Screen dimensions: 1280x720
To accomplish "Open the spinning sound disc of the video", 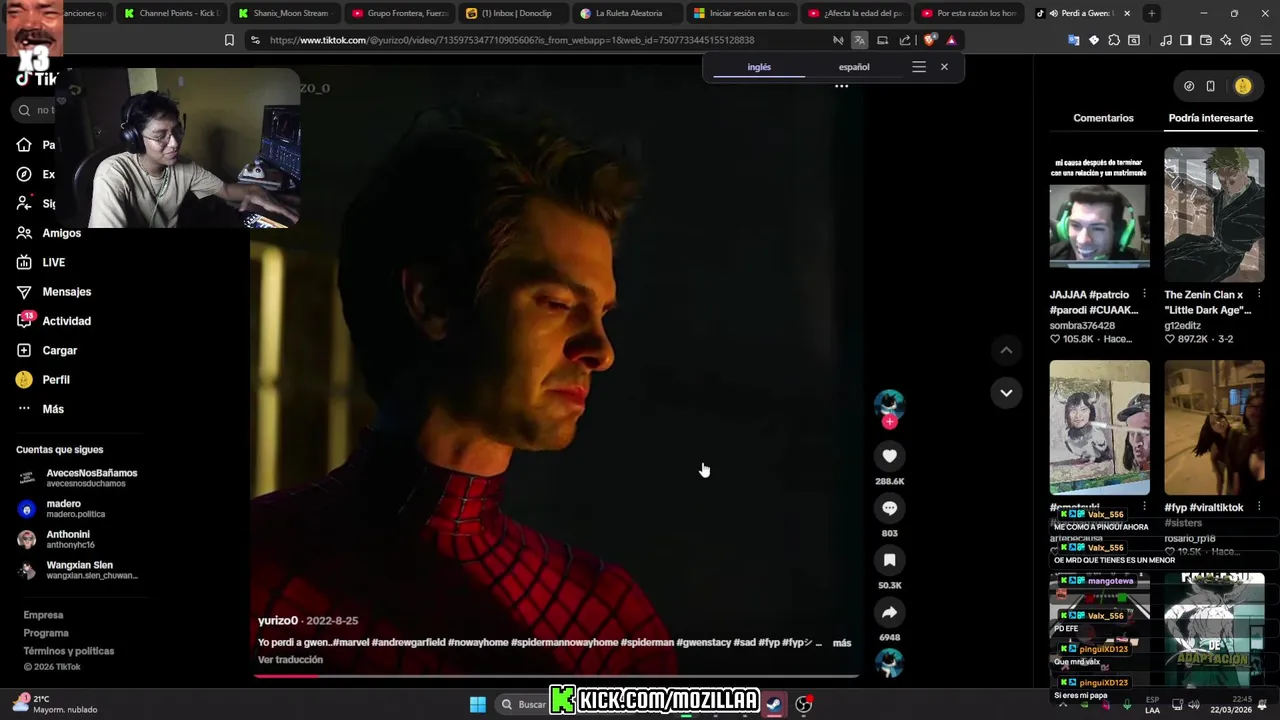I will 889,663.
